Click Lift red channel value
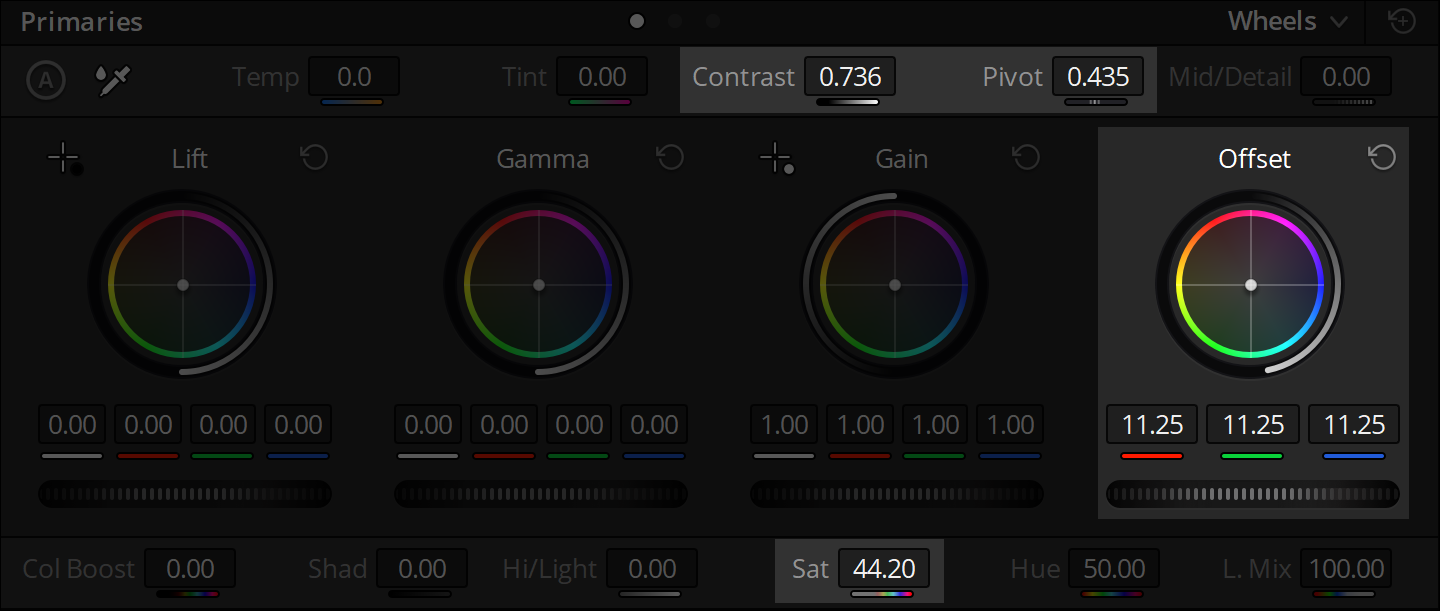 click(x=148, y=425)
